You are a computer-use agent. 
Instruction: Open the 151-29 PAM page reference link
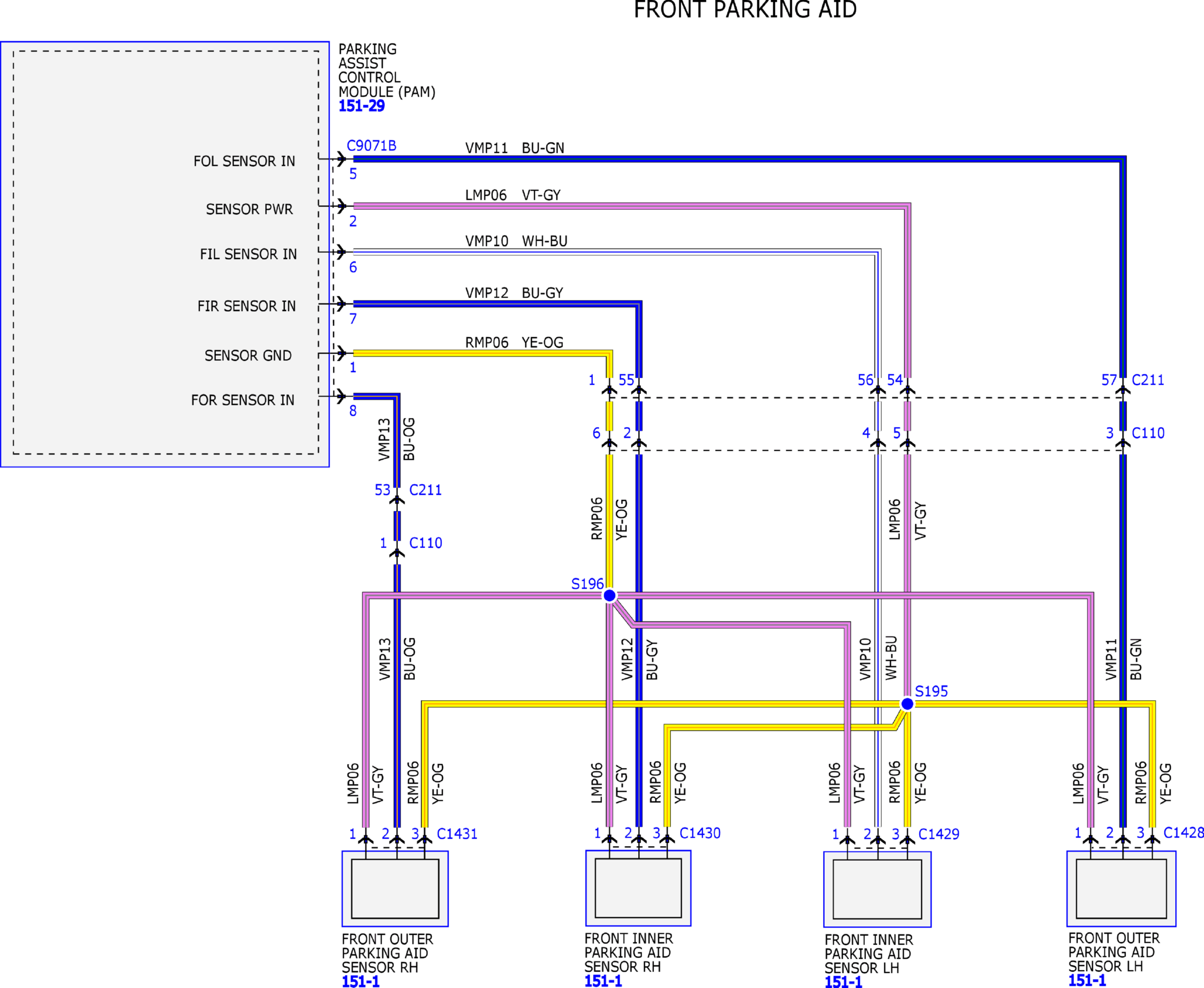362,106
